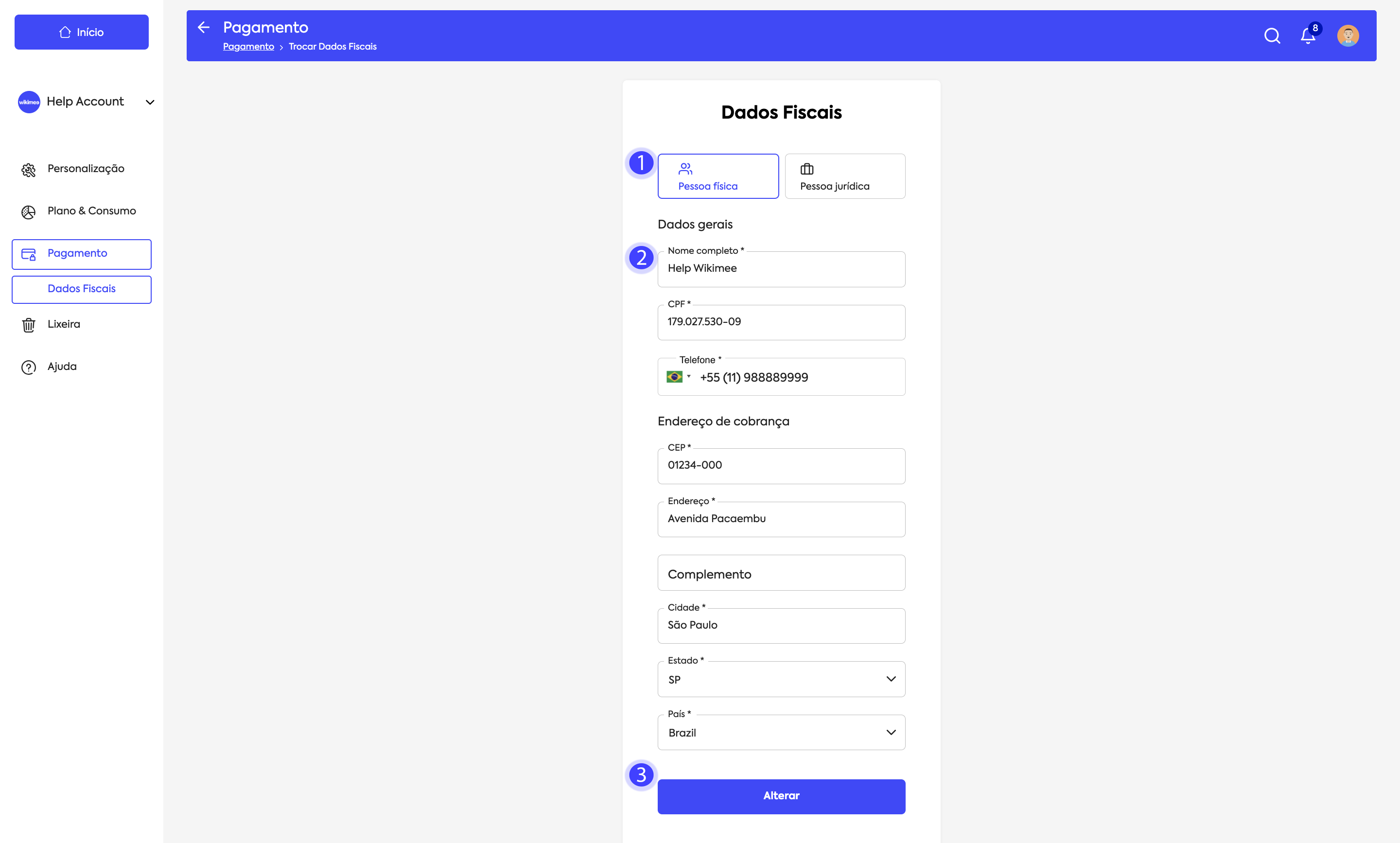Open the Estado dropdown
Image resolution: width=1400 pixels, height=843 pixels.
(x=781, y=679)
